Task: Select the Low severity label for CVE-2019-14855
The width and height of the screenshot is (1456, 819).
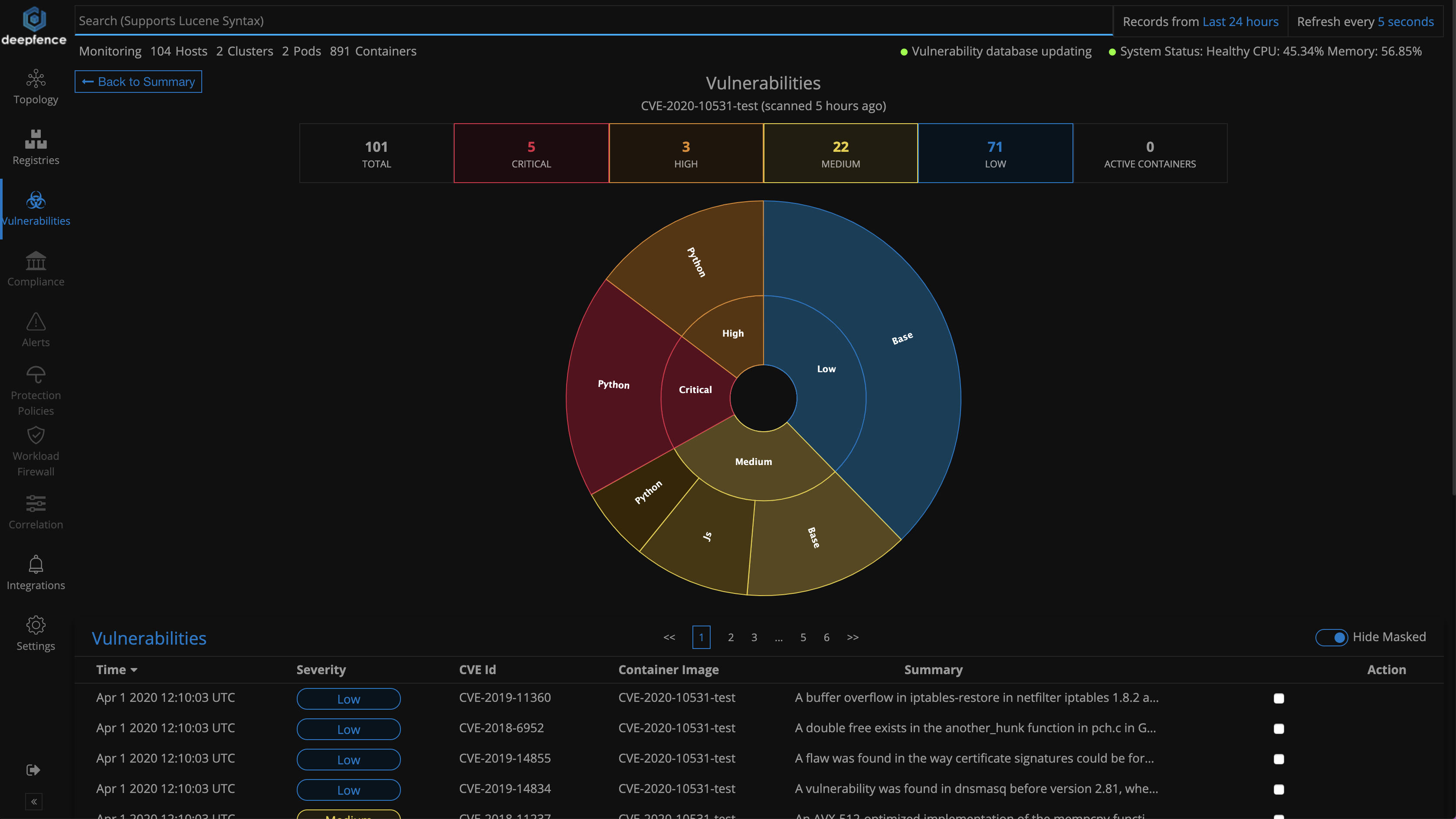Action: [x=348, y=759]
